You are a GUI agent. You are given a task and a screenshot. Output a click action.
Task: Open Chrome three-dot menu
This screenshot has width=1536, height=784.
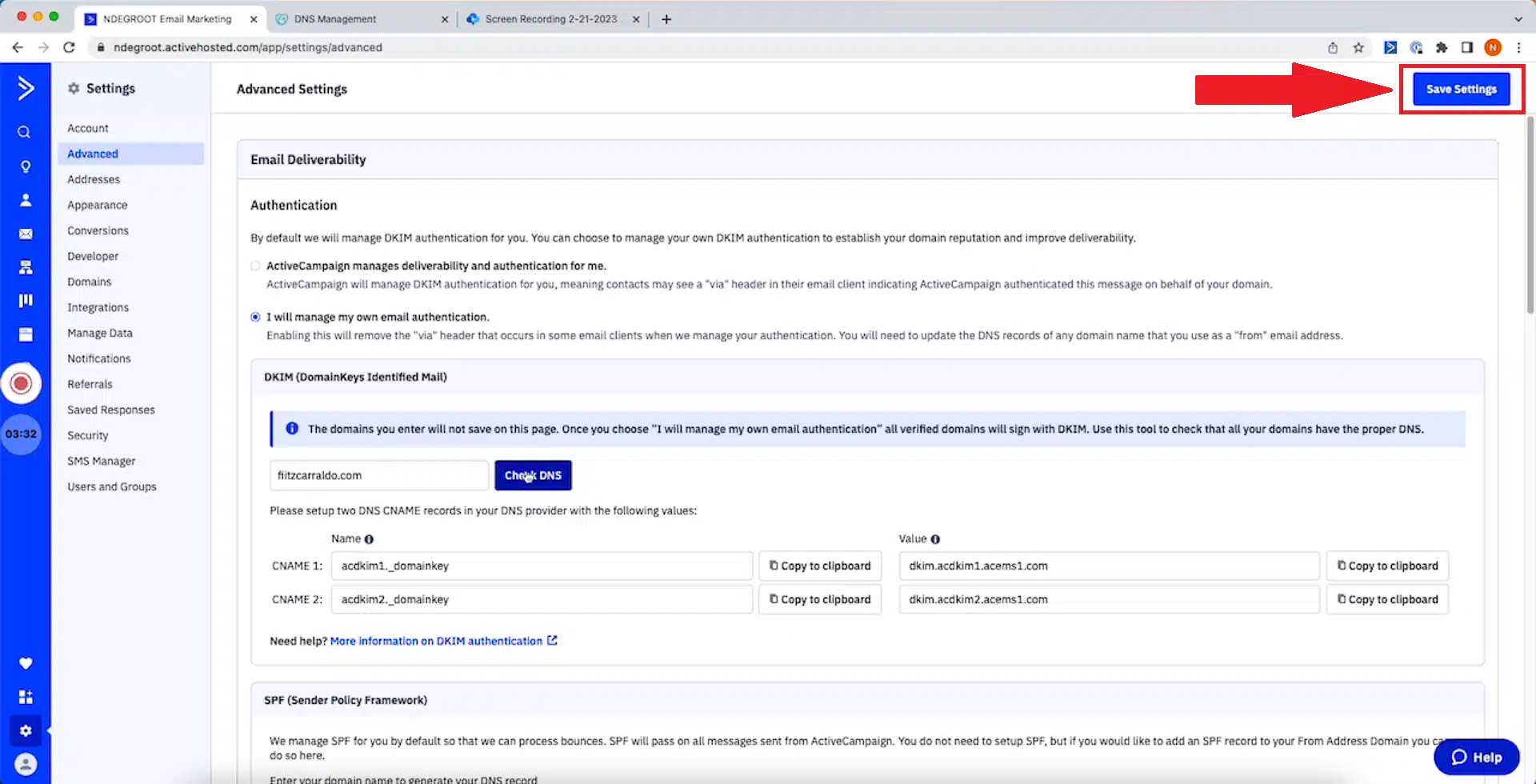click(x=1518, y=47)
